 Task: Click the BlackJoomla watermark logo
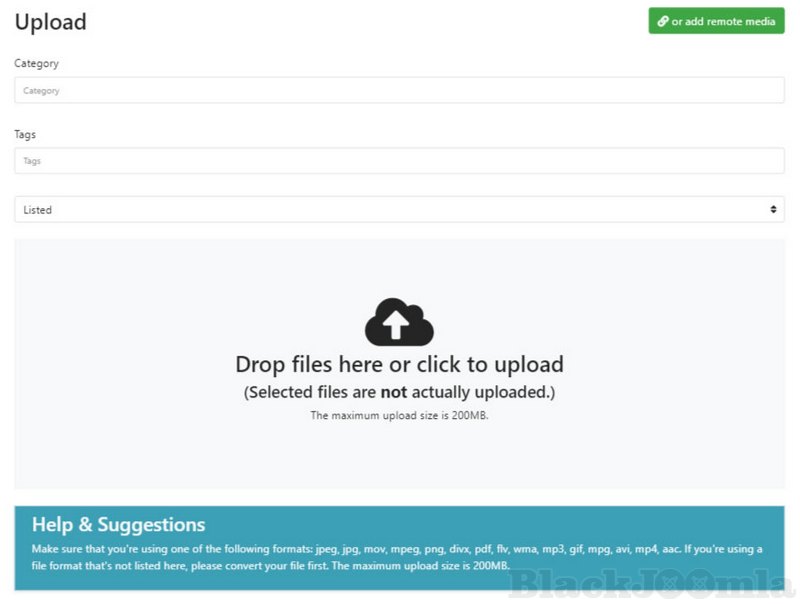(x=651, y=583)
